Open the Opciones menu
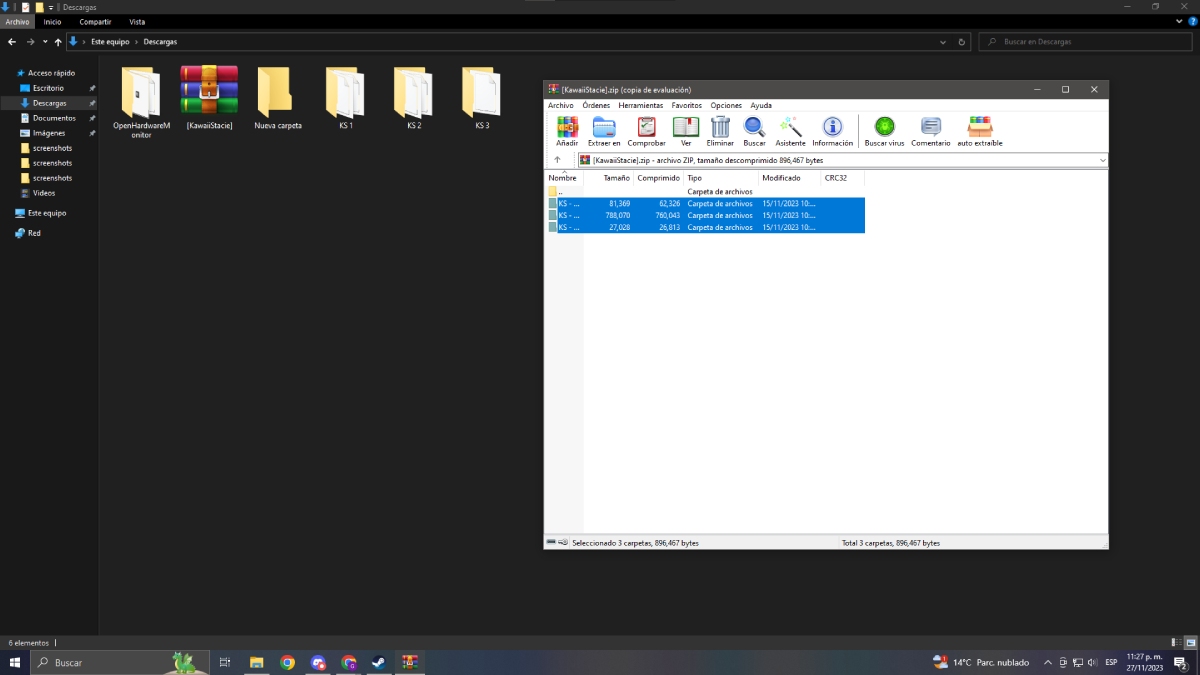The width and height of the screenshot is (1200, 675). coord(725,105)
